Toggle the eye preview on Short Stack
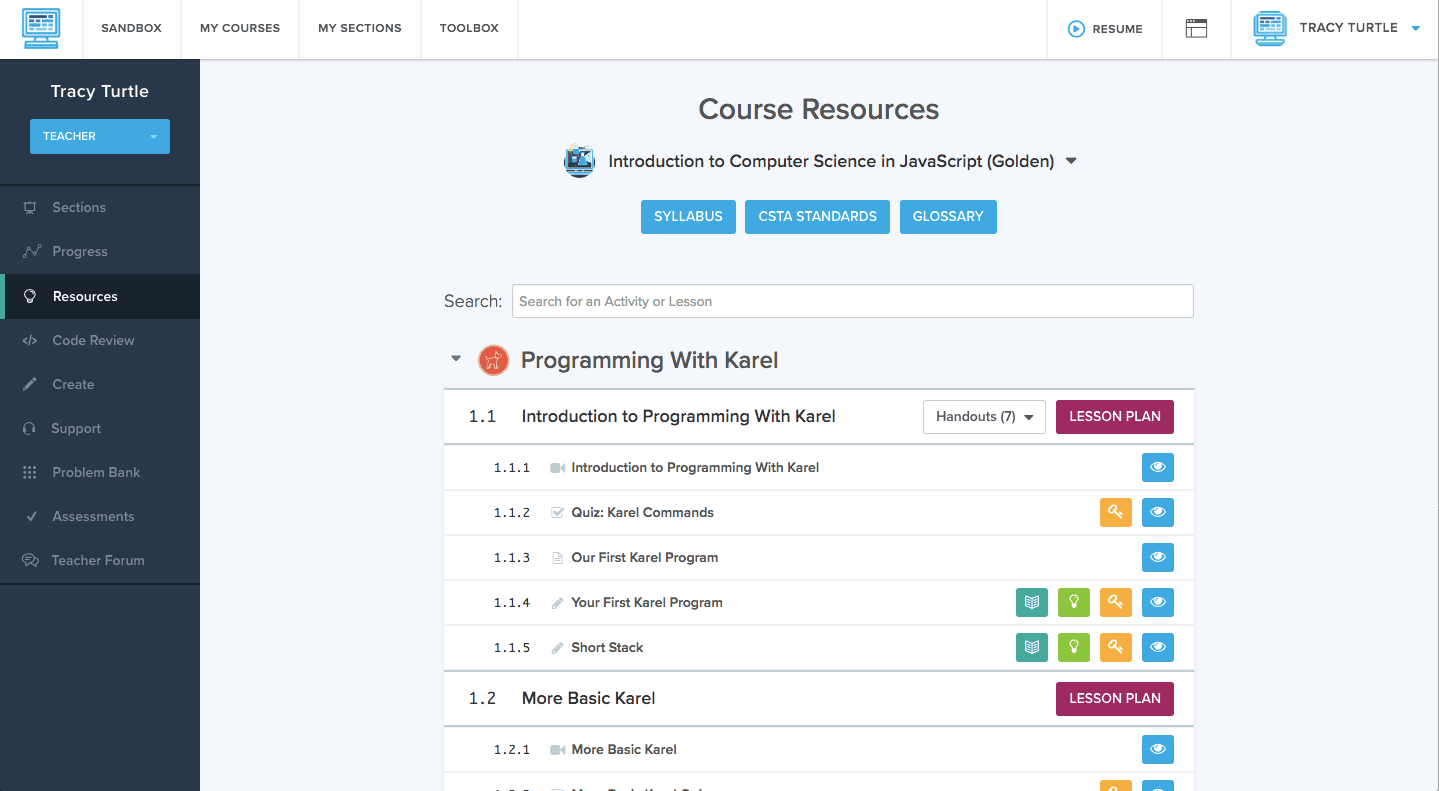Viewport: 1439px width, 791px height. pos(1157,647)
